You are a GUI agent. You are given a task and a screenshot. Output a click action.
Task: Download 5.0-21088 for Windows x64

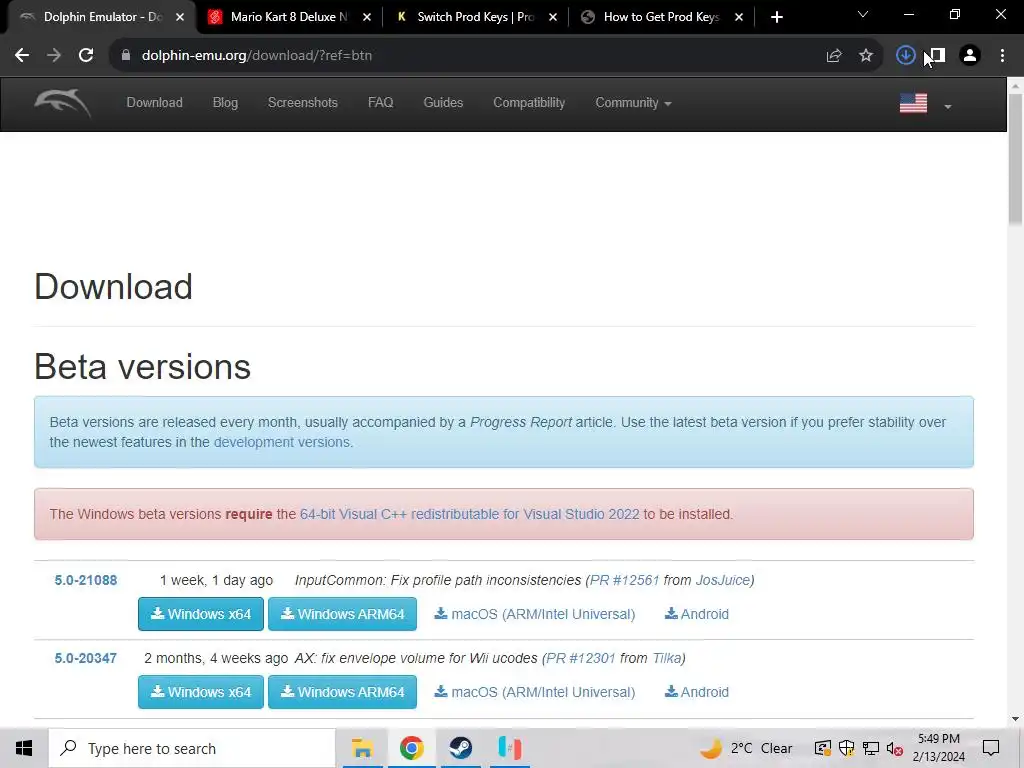point(200,614)
